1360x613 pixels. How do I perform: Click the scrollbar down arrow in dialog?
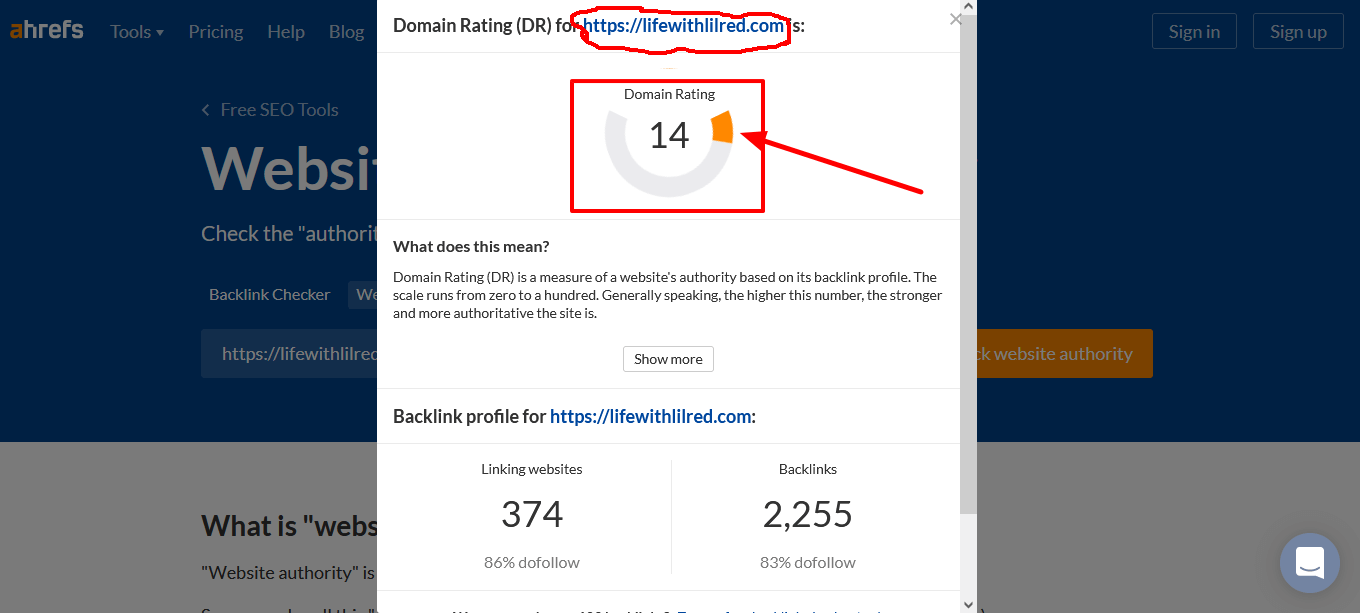click(x=968, y=605)
